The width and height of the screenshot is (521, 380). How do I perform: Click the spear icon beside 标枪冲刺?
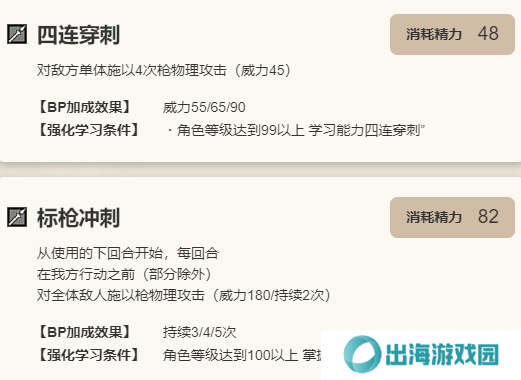[17, 217]
